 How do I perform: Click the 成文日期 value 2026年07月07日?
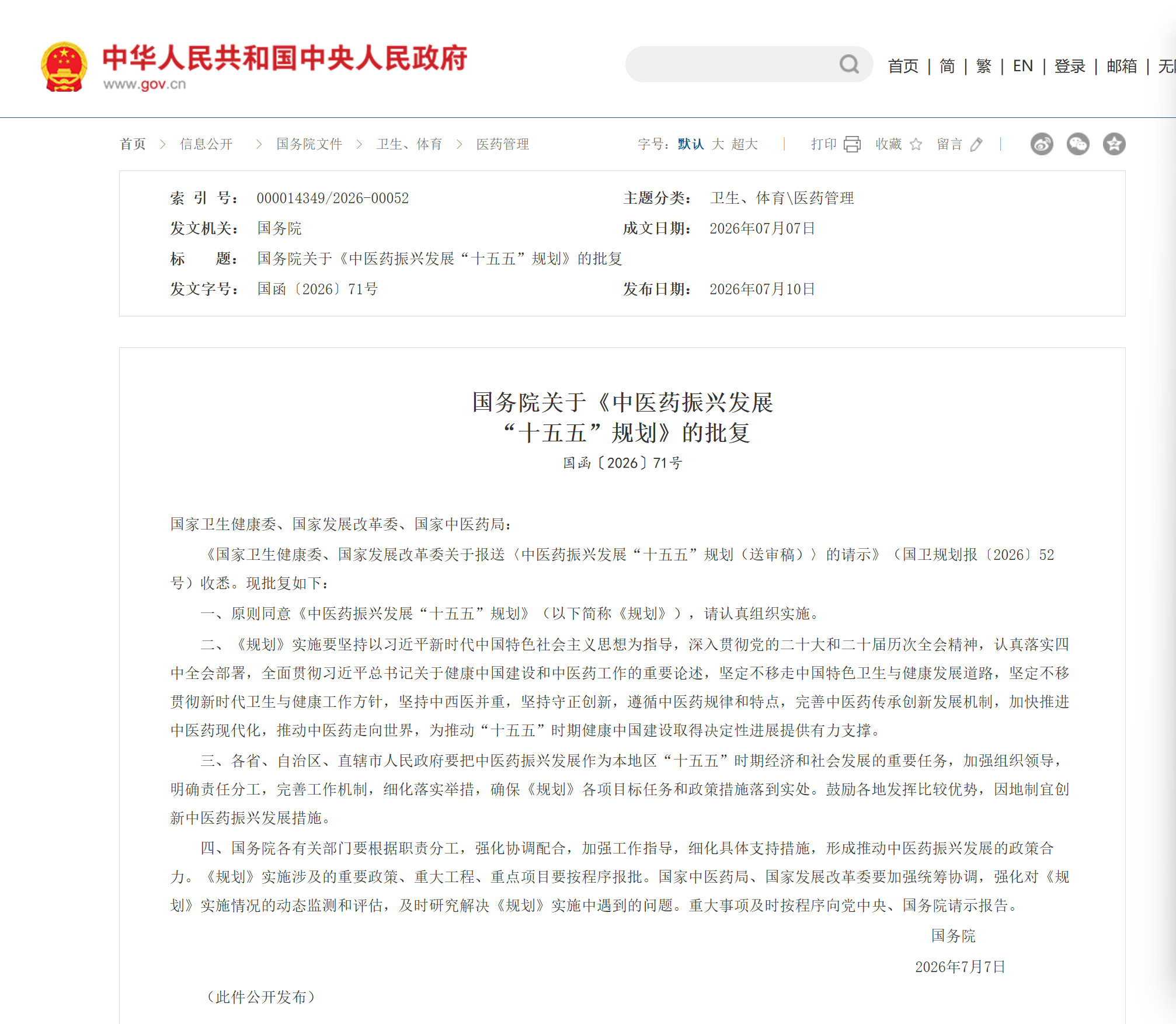(763, 228)
